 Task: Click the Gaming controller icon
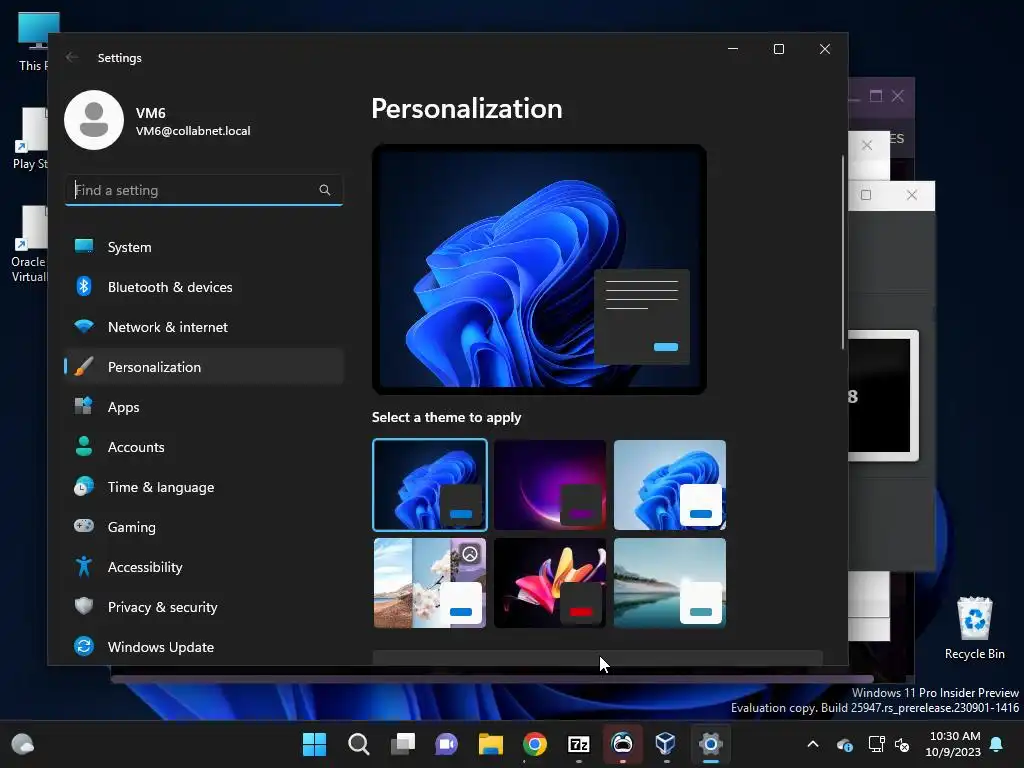pyautogui.click(x=84, y=526)
